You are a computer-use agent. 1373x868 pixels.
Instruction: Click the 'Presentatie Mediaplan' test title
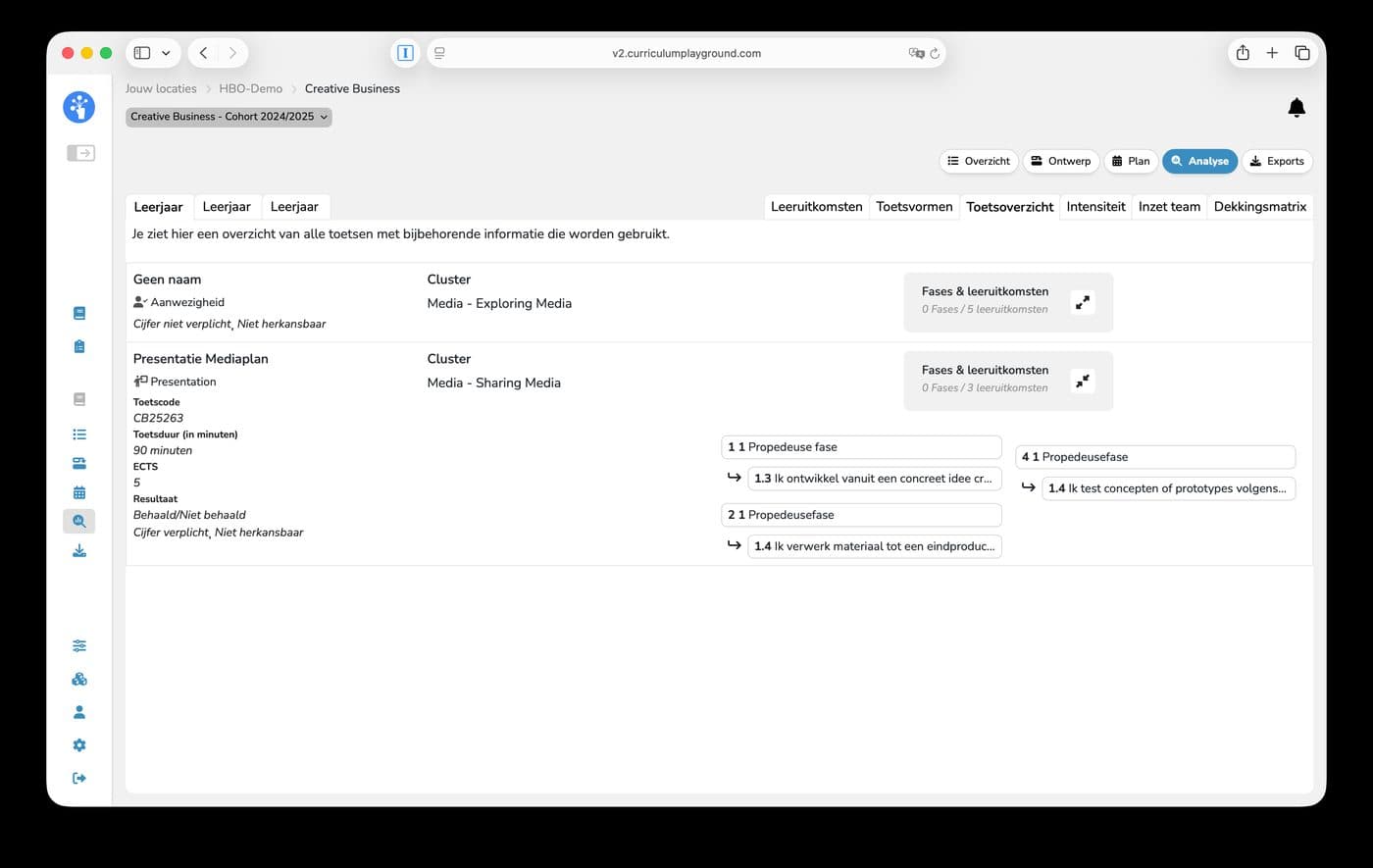click(x=201, y=359)
